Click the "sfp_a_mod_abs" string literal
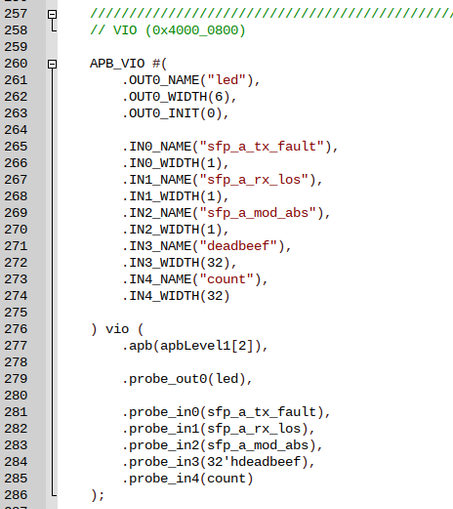This screenshot has width=453, height=509. click(x=258, y=213)
